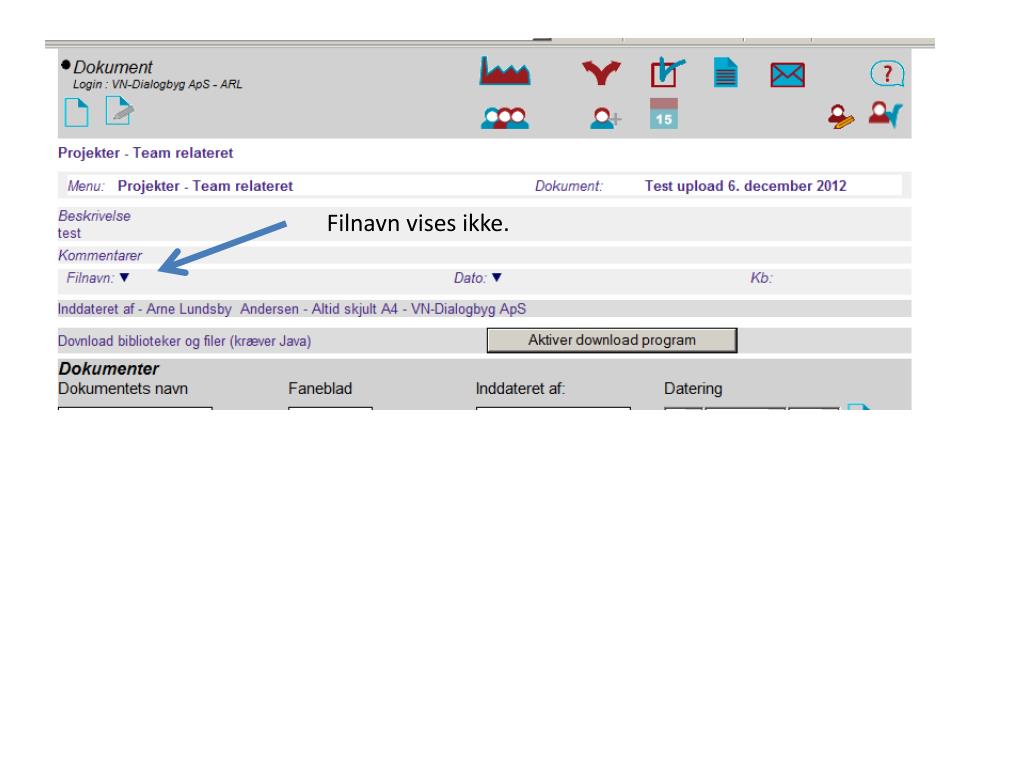Open the Projekter - Team relateret menu link
Image resolution: width=1024 pixels, height=768 pixels.
(205, 186)
